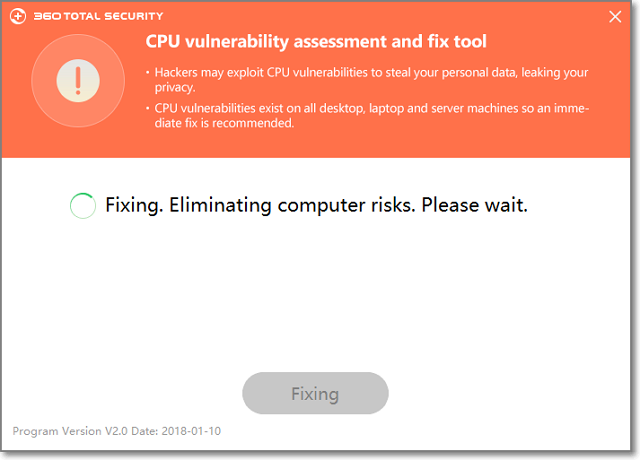Click the blank white area above Fixing button
Screen dimensions: 640x460
pos(316,300)
